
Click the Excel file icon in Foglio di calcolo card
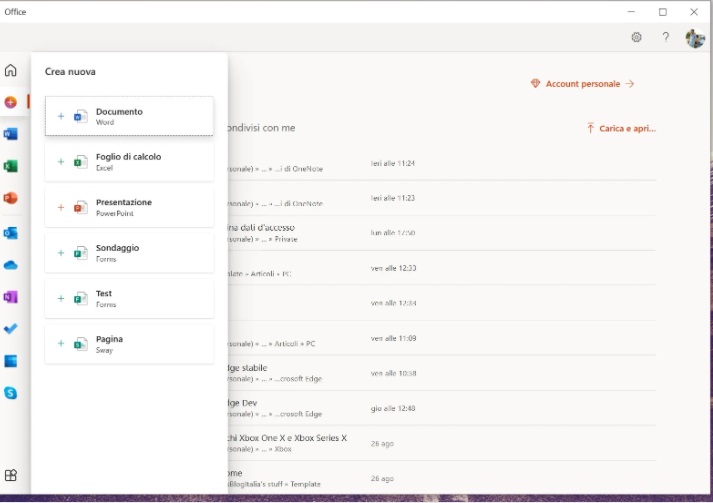80,162
